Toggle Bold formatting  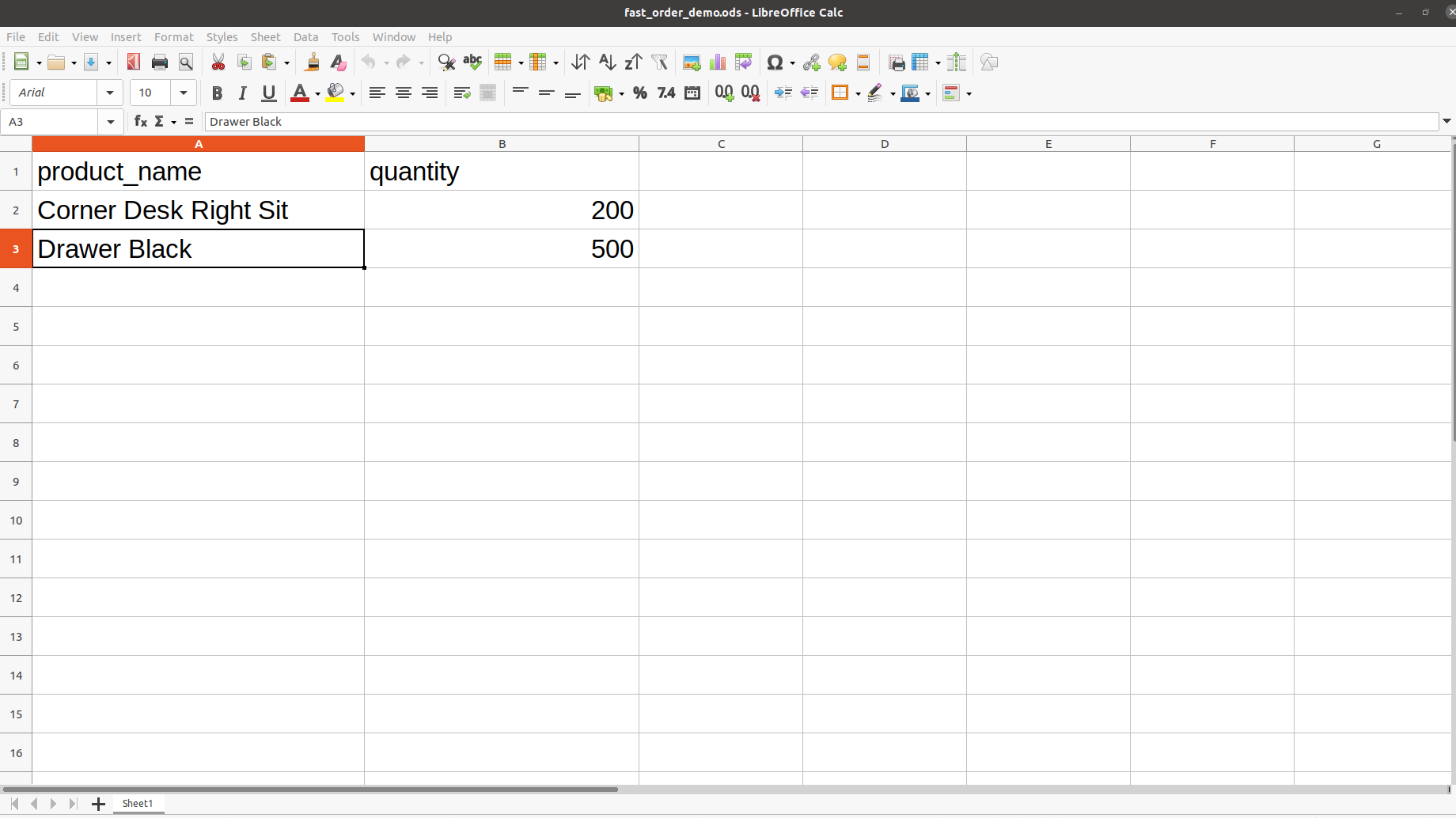click(x=217, y=93)
